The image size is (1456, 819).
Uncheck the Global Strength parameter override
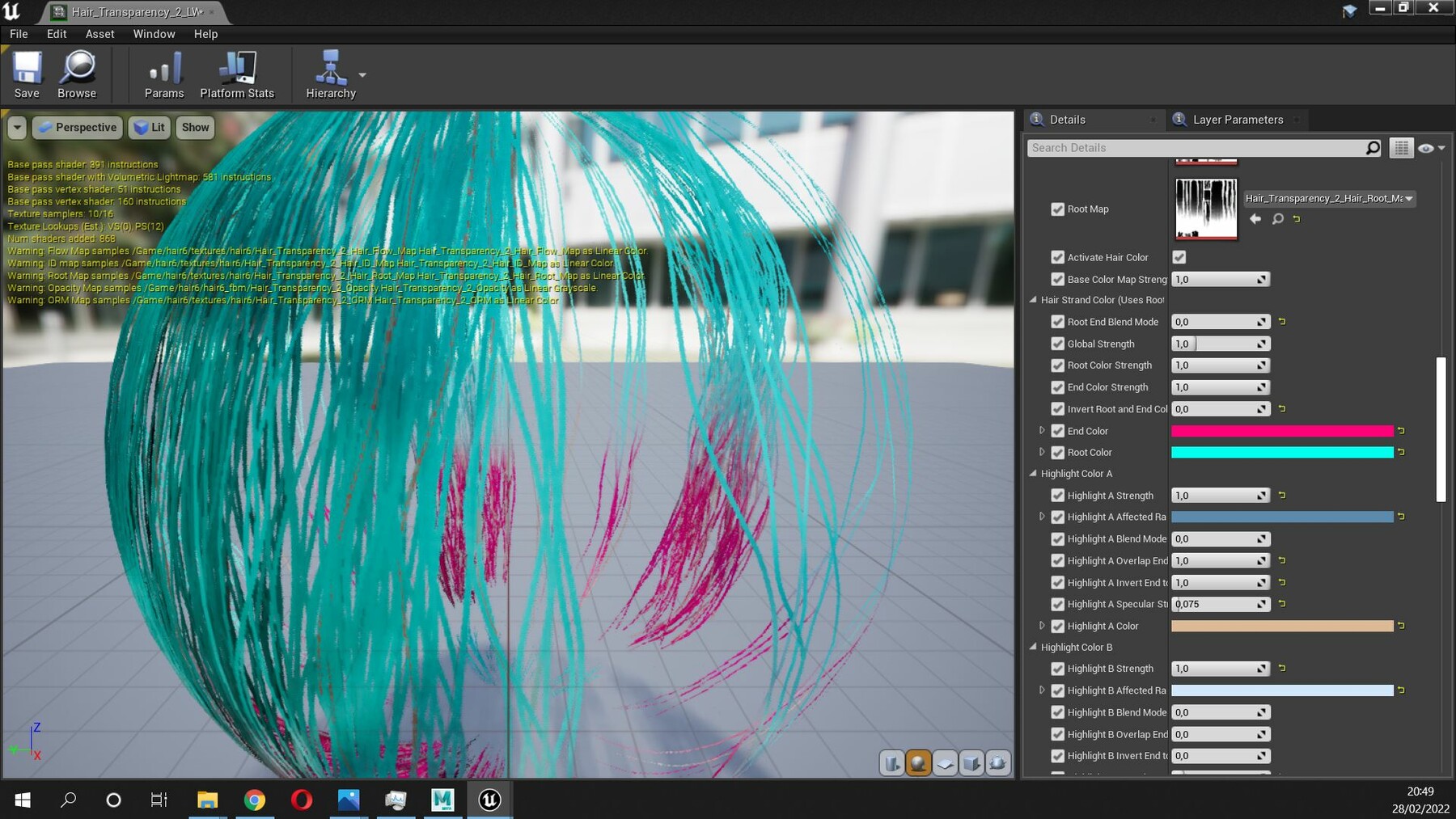(1057, 344)
